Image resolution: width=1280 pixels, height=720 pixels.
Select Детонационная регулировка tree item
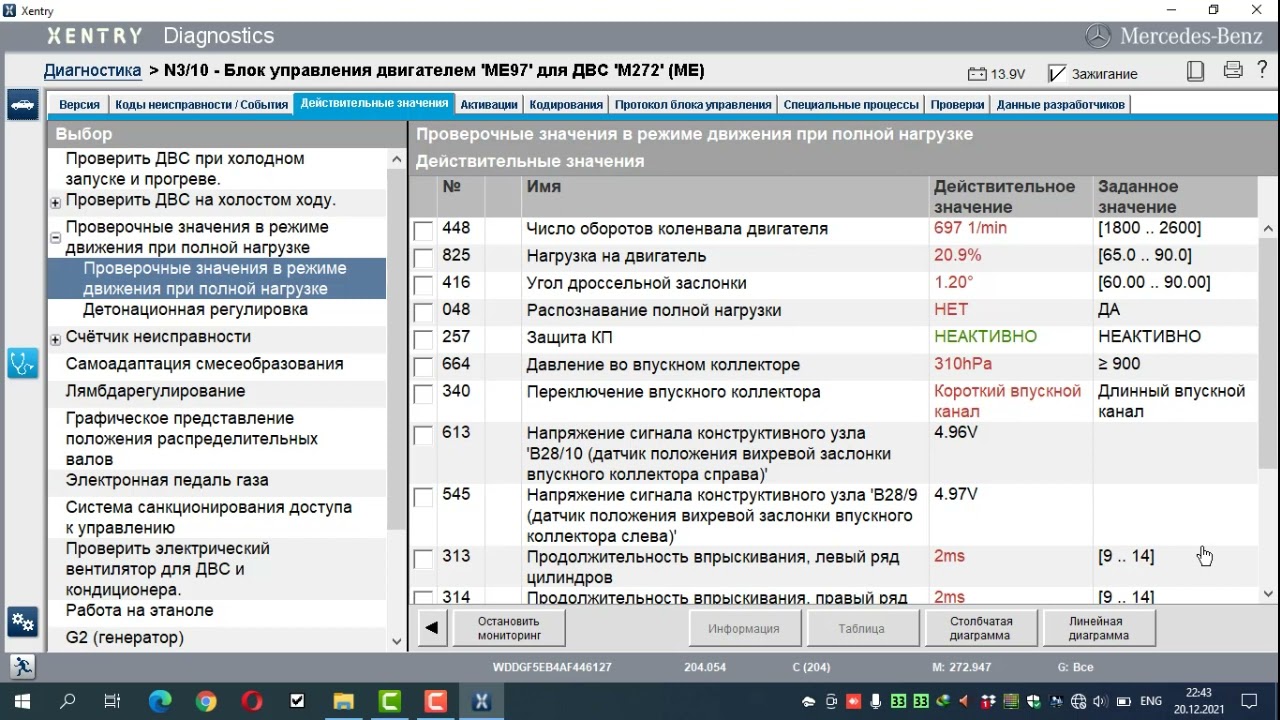point(195,310)
